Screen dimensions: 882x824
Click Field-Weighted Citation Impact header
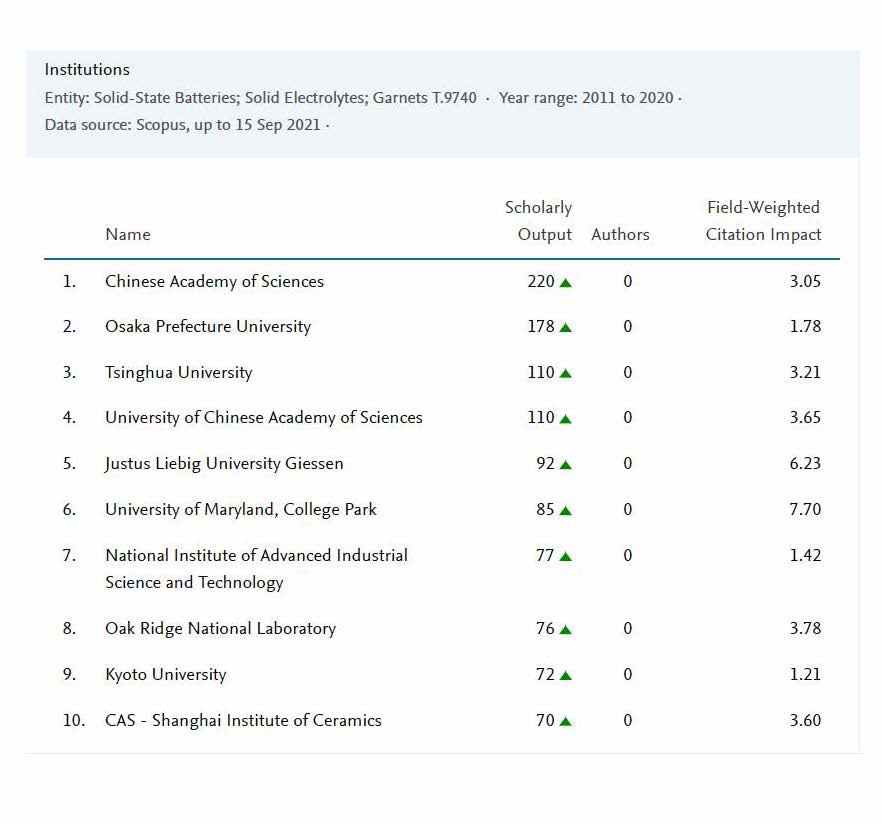(x=763, y=221)
